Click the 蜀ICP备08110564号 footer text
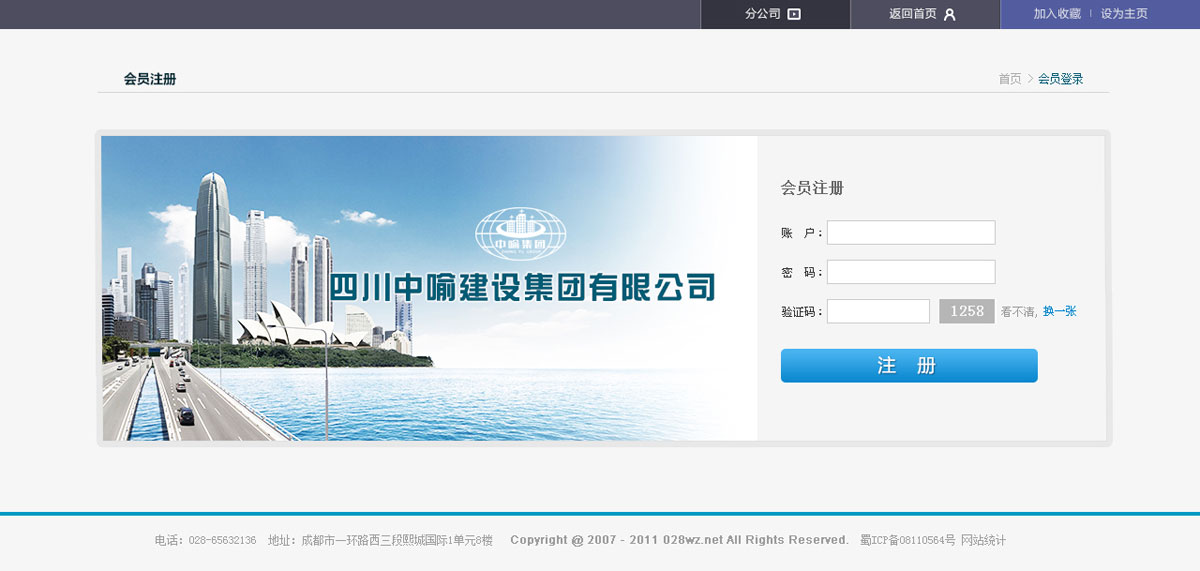1200x571 pixels. tap(907, 540)
